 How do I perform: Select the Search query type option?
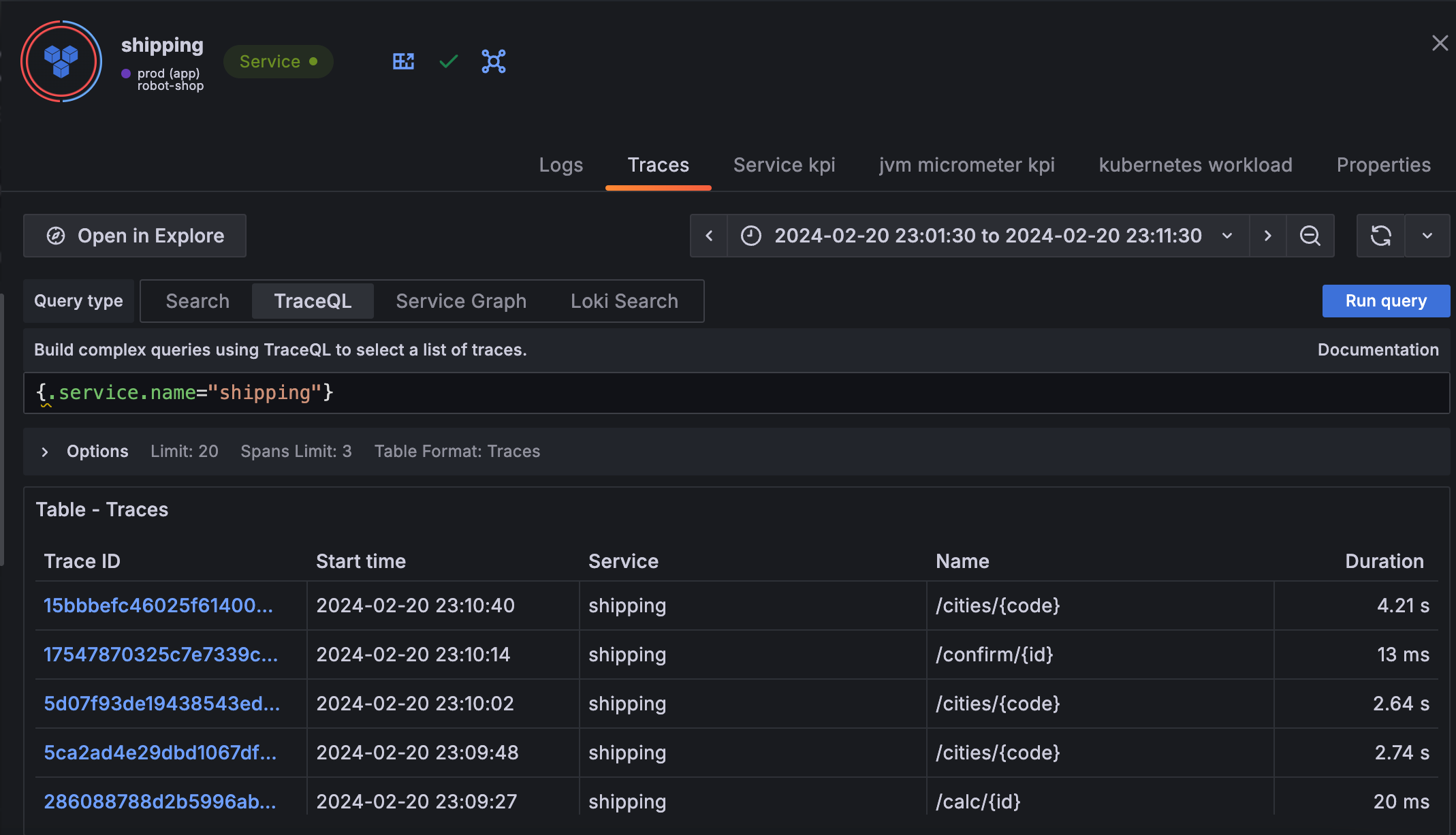pyautogui.click(x=197, y=301)
